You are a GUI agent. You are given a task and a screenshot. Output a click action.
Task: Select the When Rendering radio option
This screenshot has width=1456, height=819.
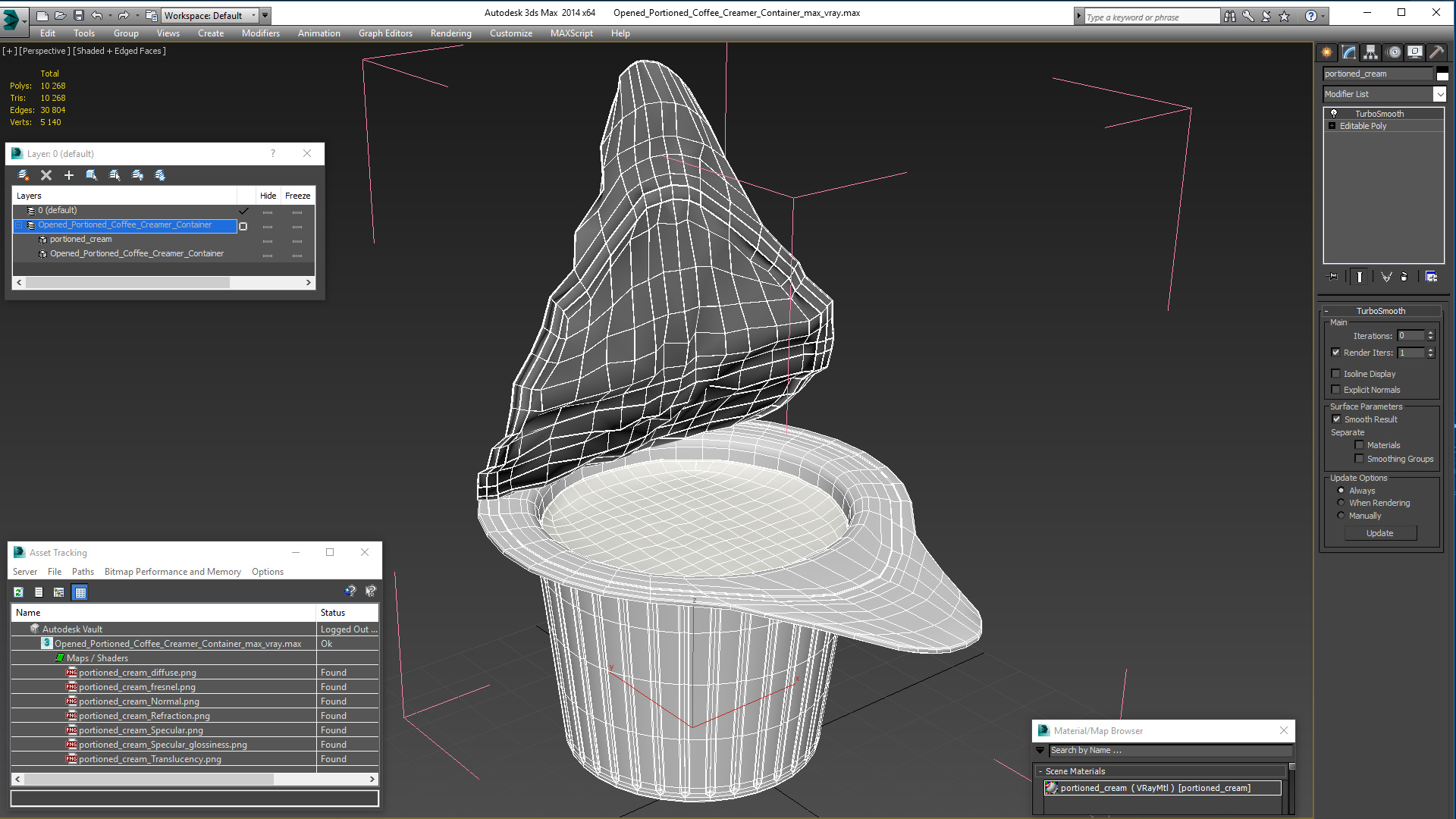click(1341, 503)
